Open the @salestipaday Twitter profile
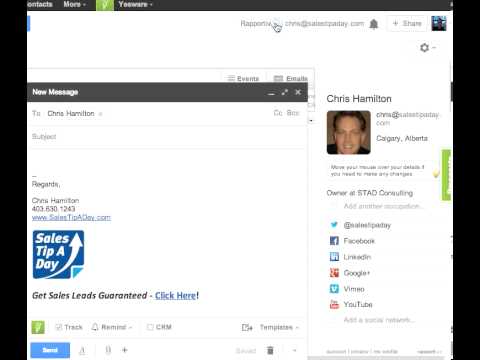 pos(367,225)
